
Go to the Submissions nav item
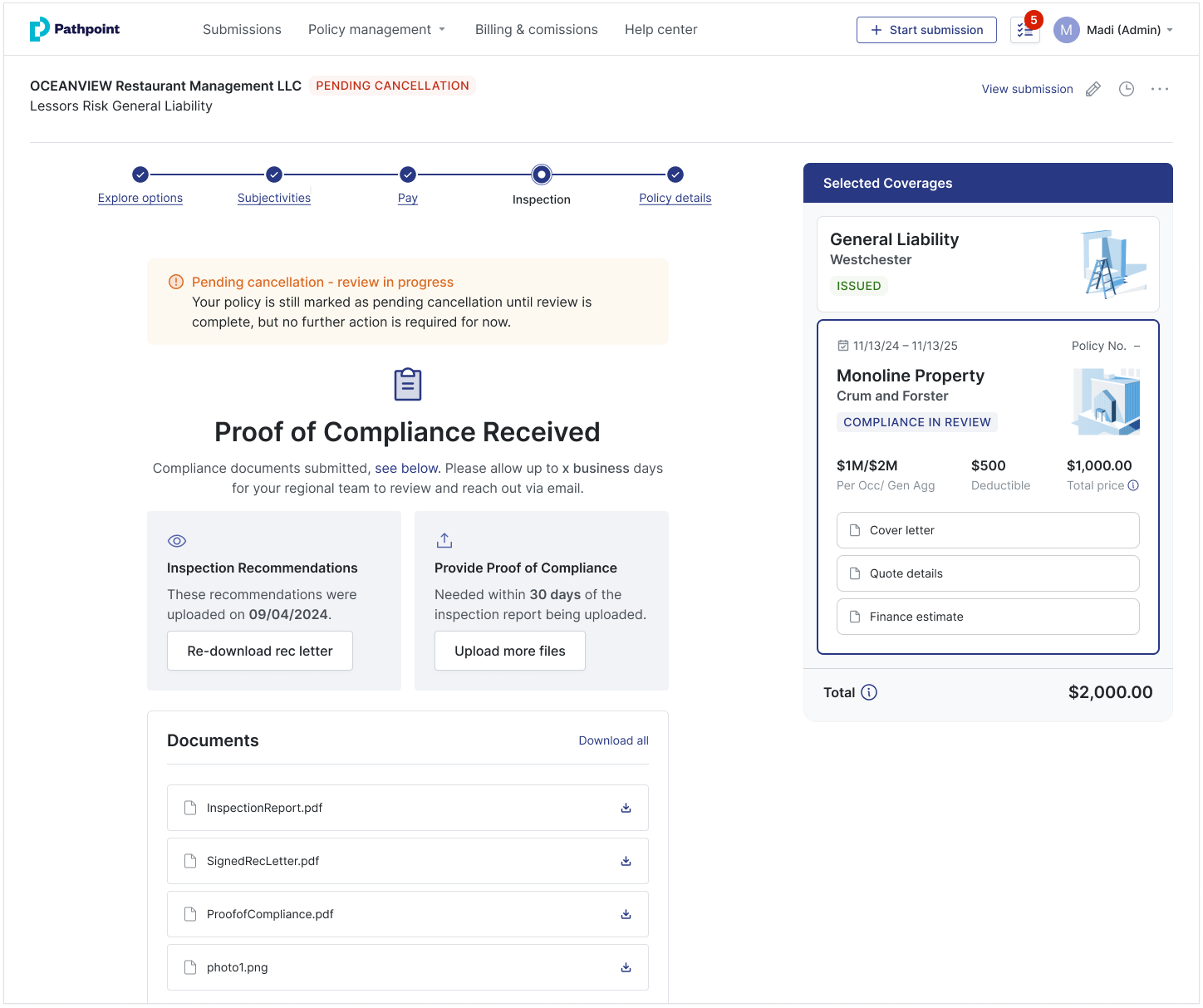242,30
